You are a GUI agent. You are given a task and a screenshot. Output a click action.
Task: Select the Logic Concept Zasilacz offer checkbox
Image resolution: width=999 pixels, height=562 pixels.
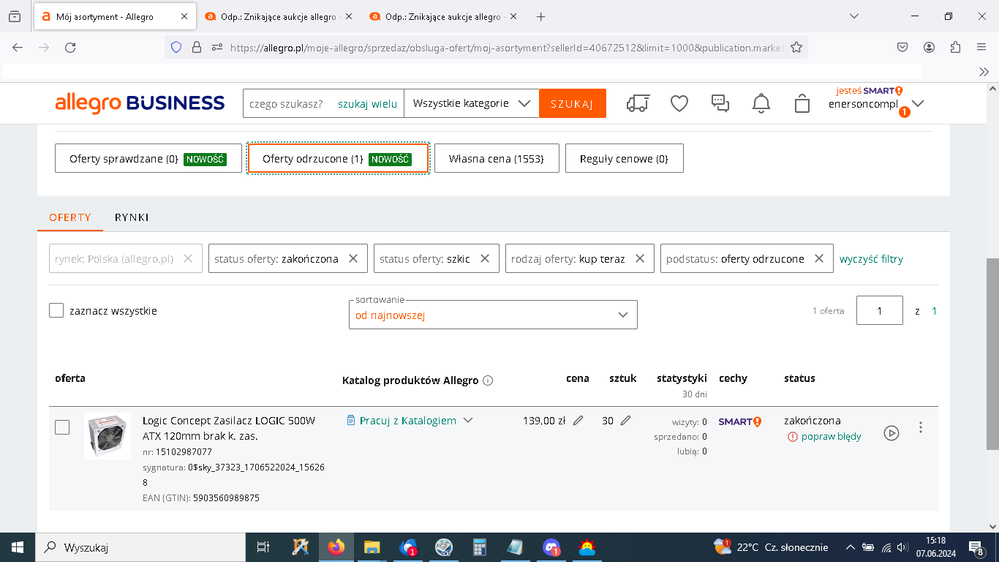[x=62, y=428]
